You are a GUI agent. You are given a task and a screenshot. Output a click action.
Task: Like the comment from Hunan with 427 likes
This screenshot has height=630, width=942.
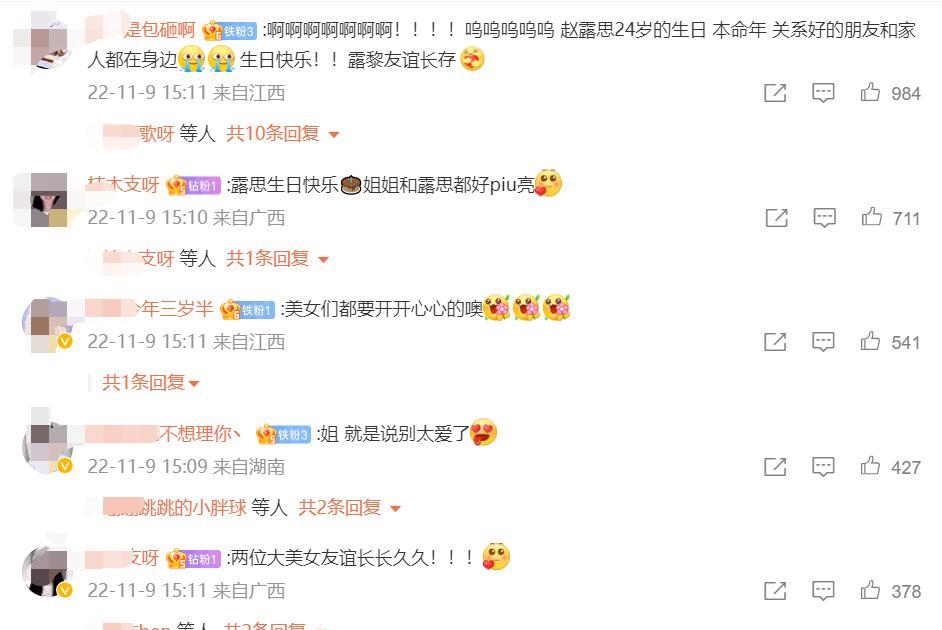coord(870,465)
